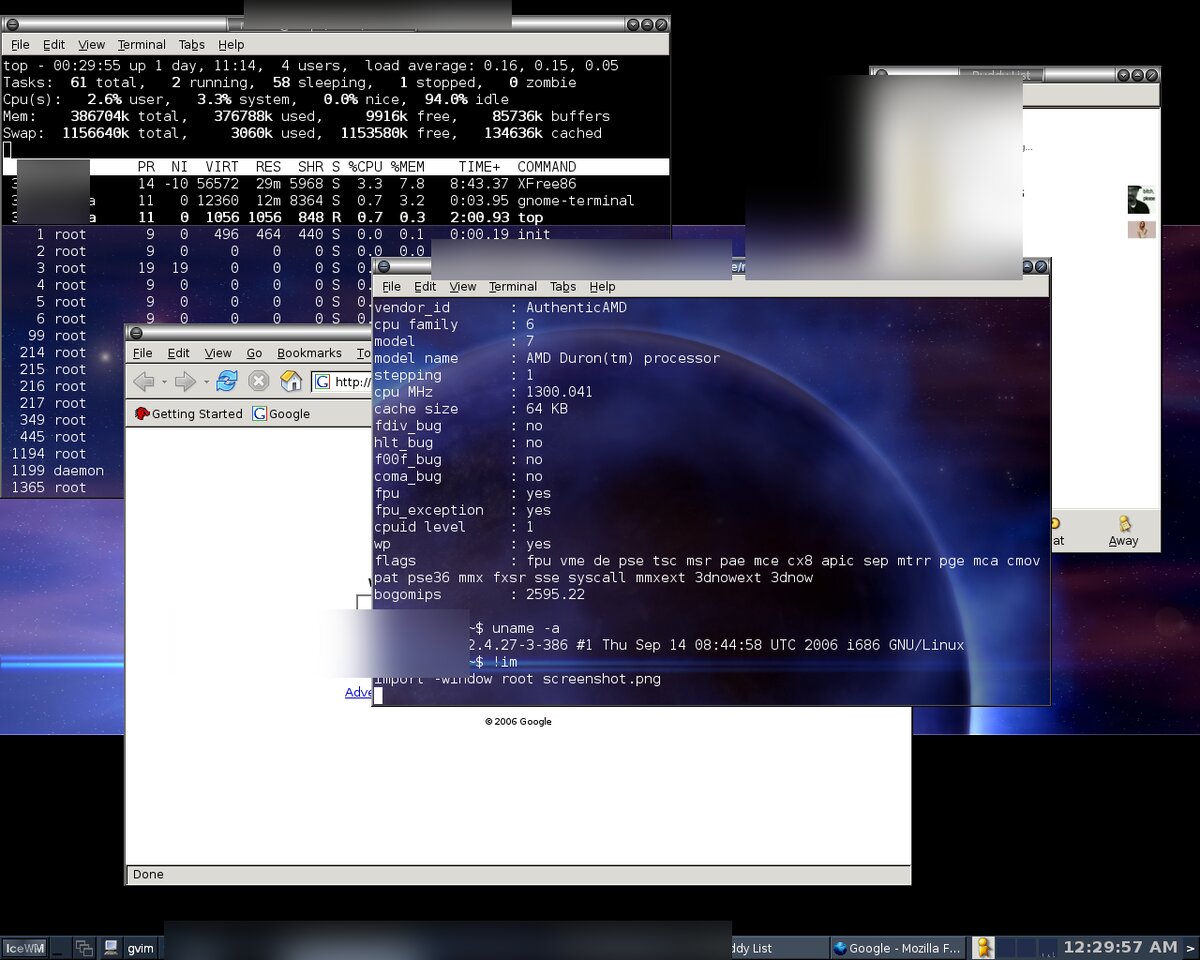Viewport: 1200px width, 960px height.
Task: Click the gnome-terminal process row in top
Action: pyautogui.click(x=335, y=201)
